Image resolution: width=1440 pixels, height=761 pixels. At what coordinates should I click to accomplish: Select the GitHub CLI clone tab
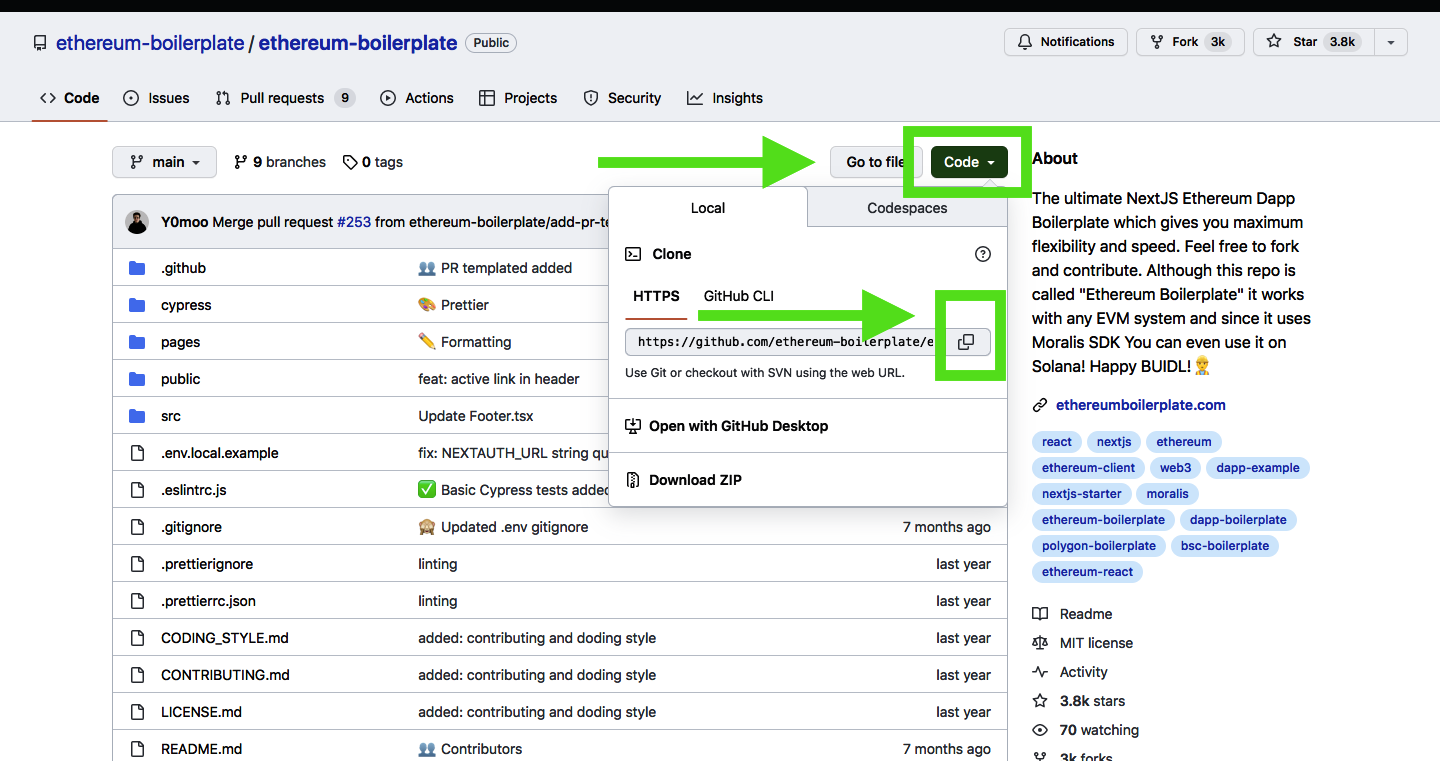pyautogui.click(x=738, y=296)
